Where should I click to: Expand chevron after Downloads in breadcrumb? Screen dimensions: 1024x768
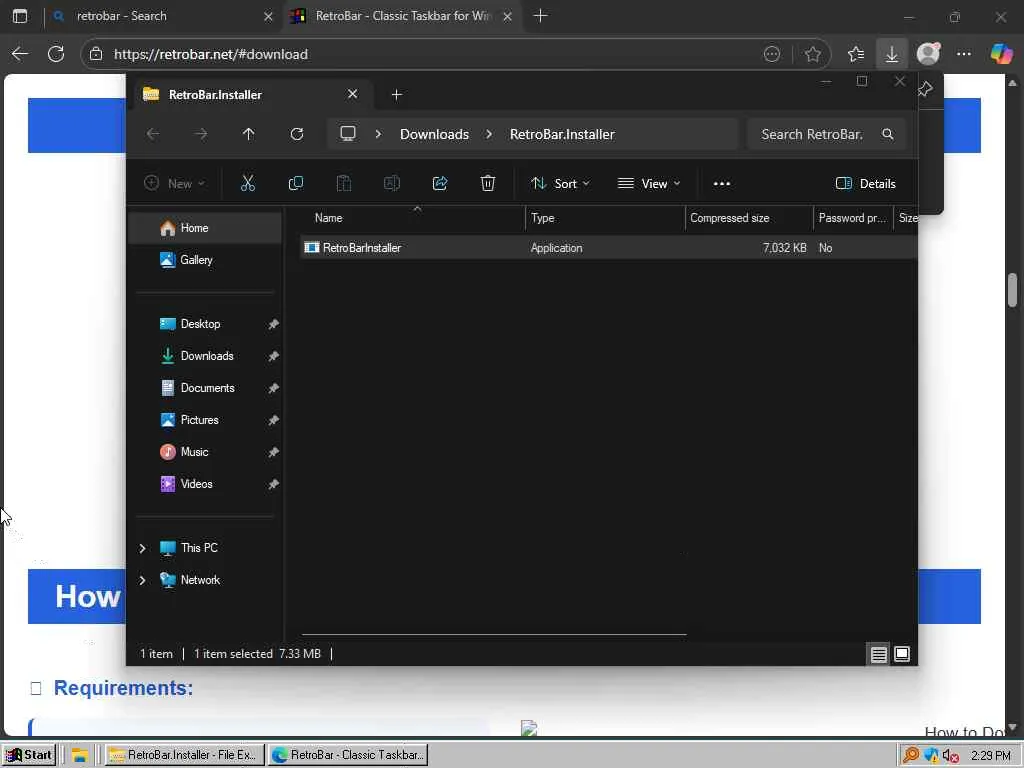(489, 134)
